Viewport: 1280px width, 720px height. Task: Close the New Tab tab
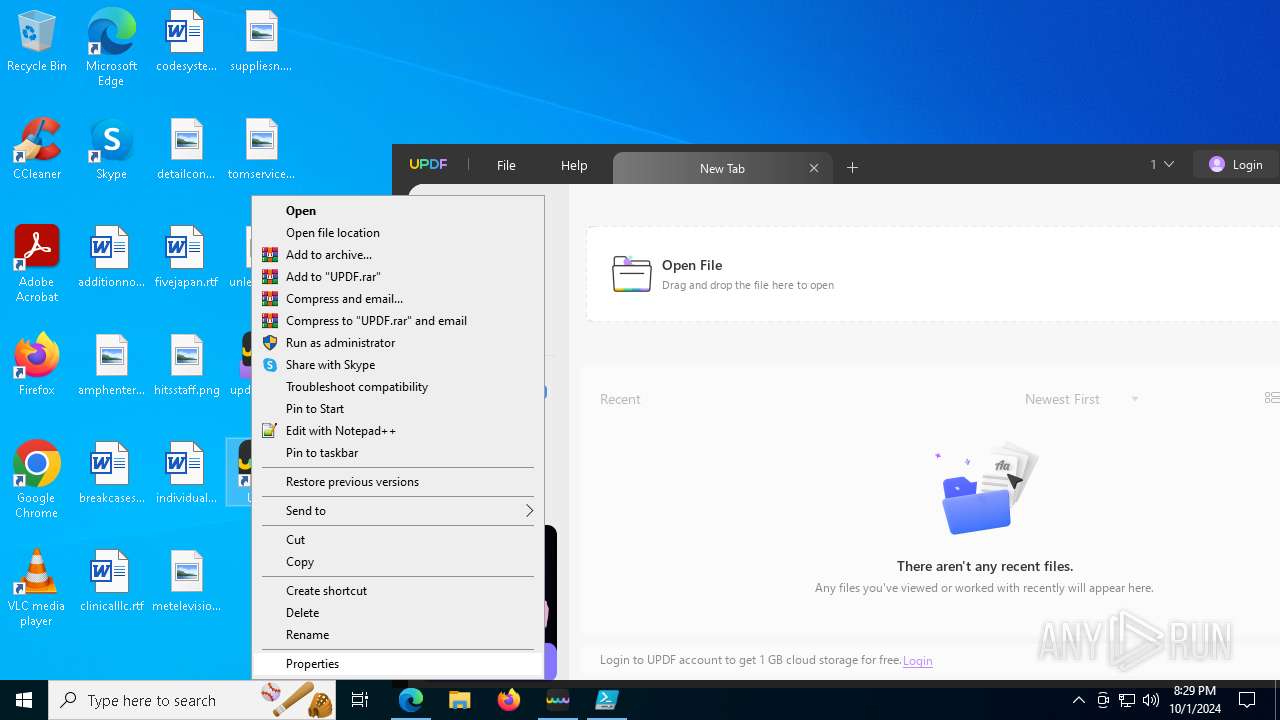click(x=814, y=168)
